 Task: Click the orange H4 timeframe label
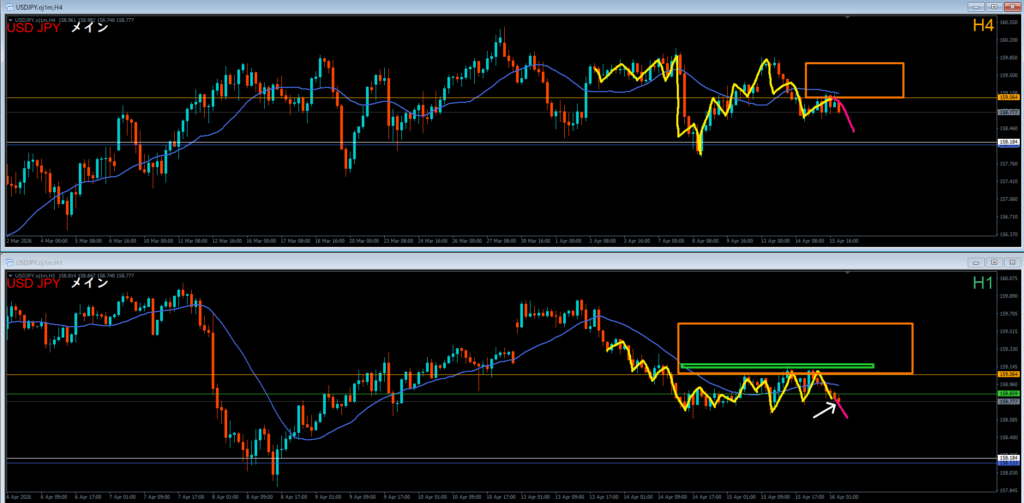[984, 25]
